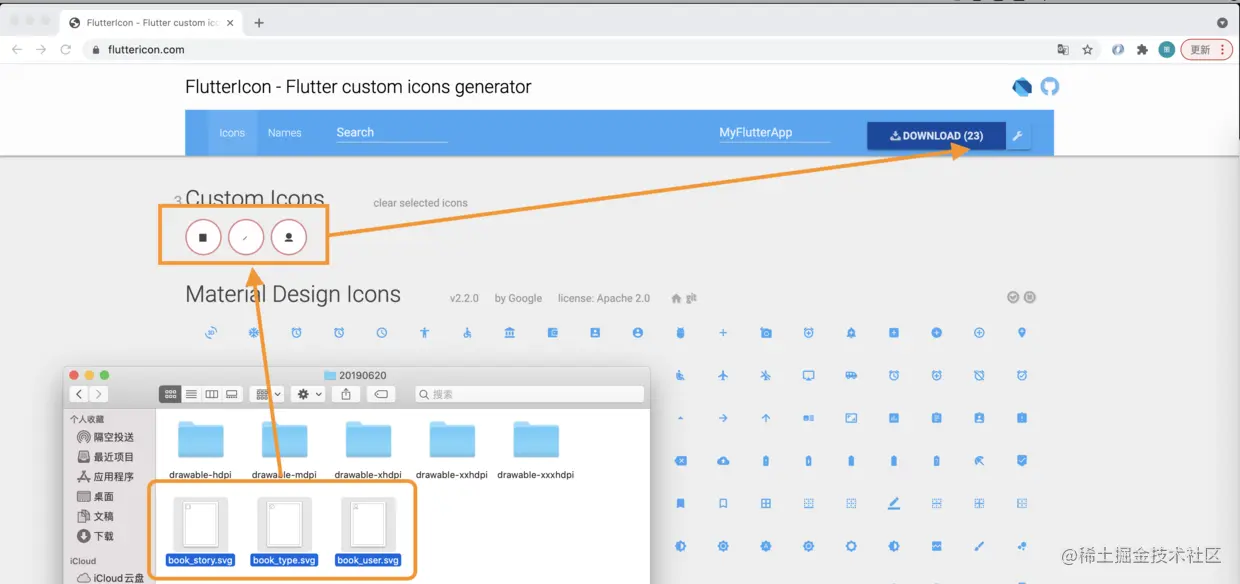Pick the border color pencil icon
The image size is (1240, 584).
894,503
